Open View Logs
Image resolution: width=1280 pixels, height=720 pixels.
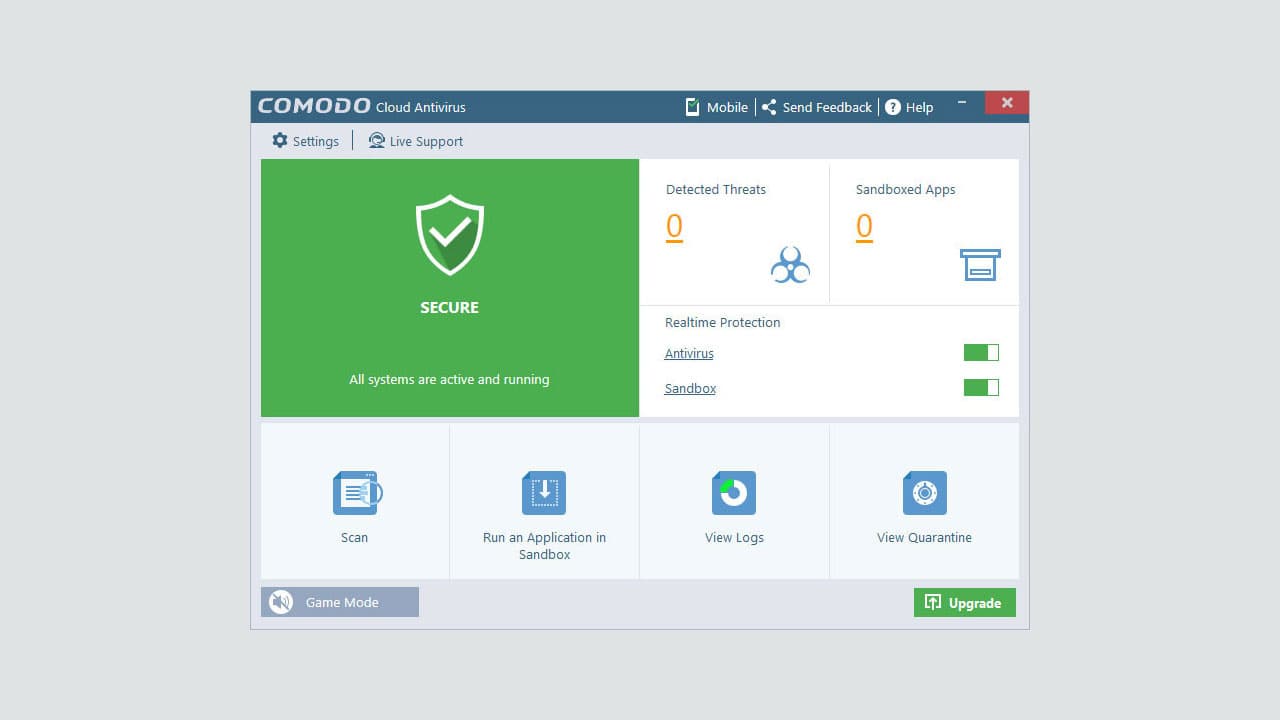click(733, 492)
